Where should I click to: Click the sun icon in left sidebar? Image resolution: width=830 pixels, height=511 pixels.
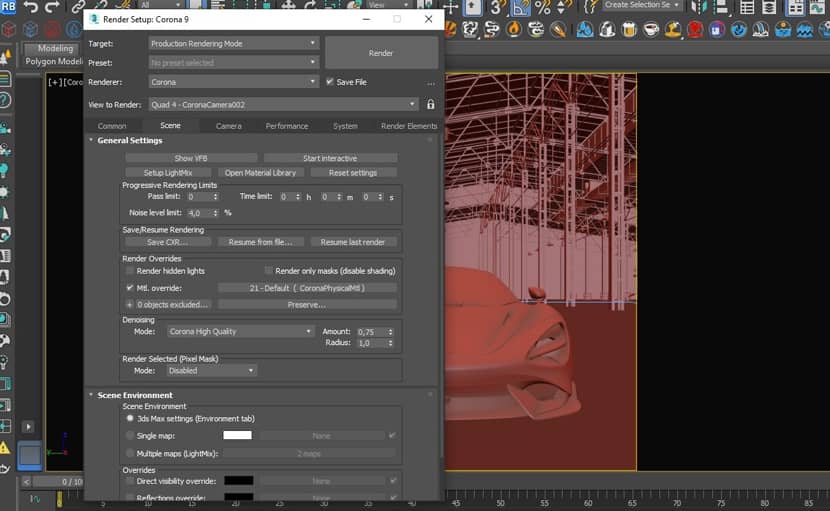(4, 192)
